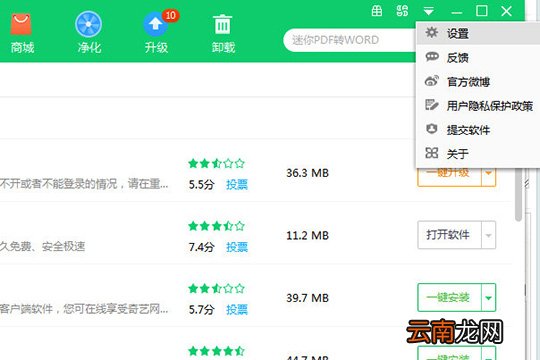
Task: Minimize the software manager window
Action: coord(456,13)
